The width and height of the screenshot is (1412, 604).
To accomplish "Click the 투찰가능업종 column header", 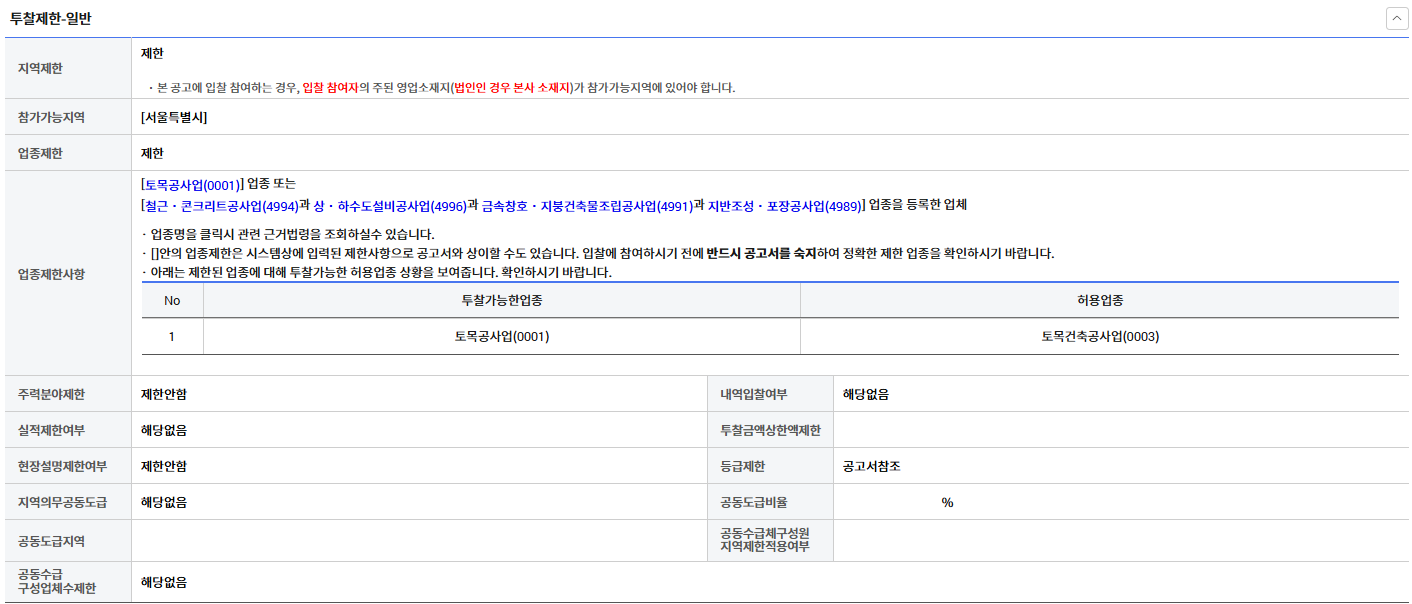I will coord(501,300).
